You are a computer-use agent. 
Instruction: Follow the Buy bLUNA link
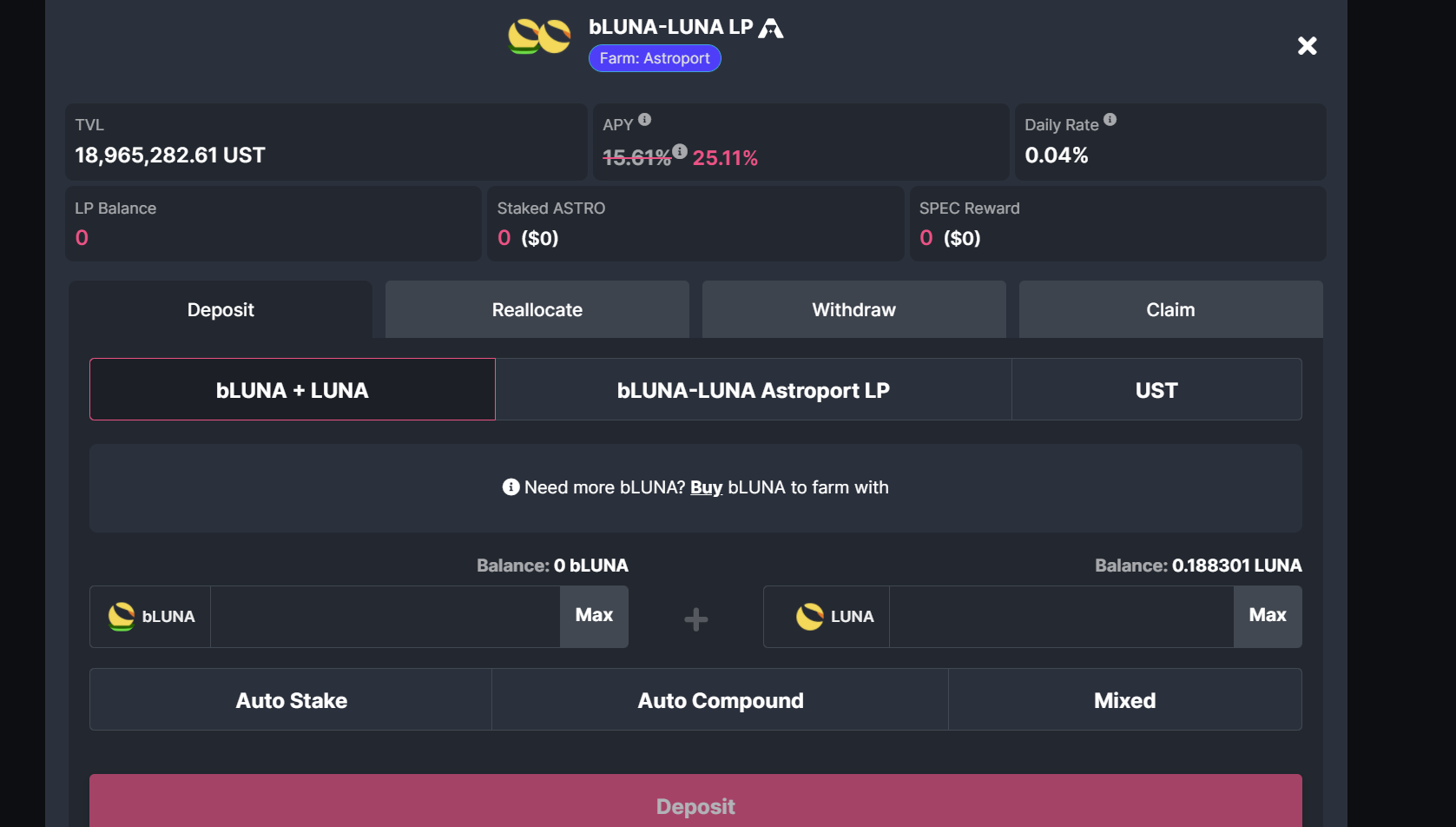click(x=706, y=487)
